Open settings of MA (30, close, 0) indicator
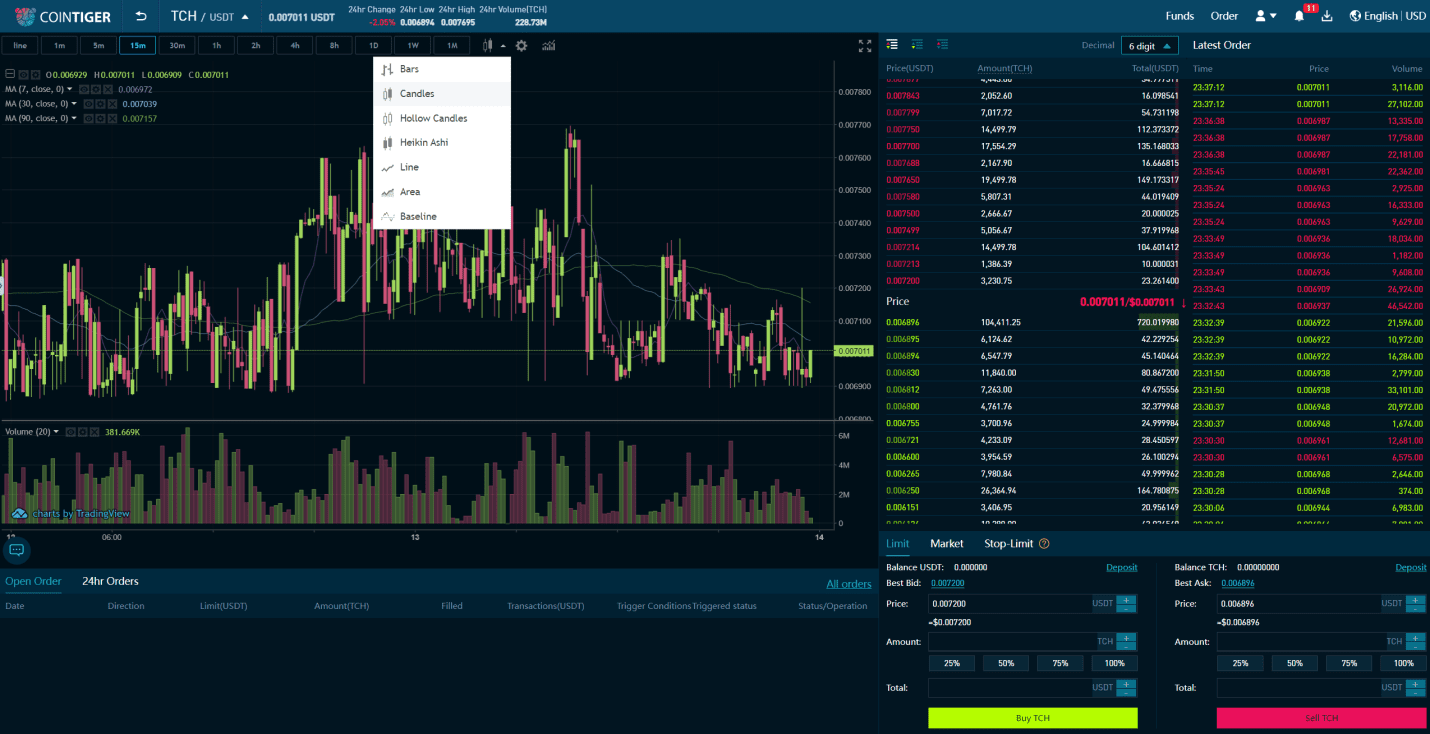 click(x=100, y=104)
